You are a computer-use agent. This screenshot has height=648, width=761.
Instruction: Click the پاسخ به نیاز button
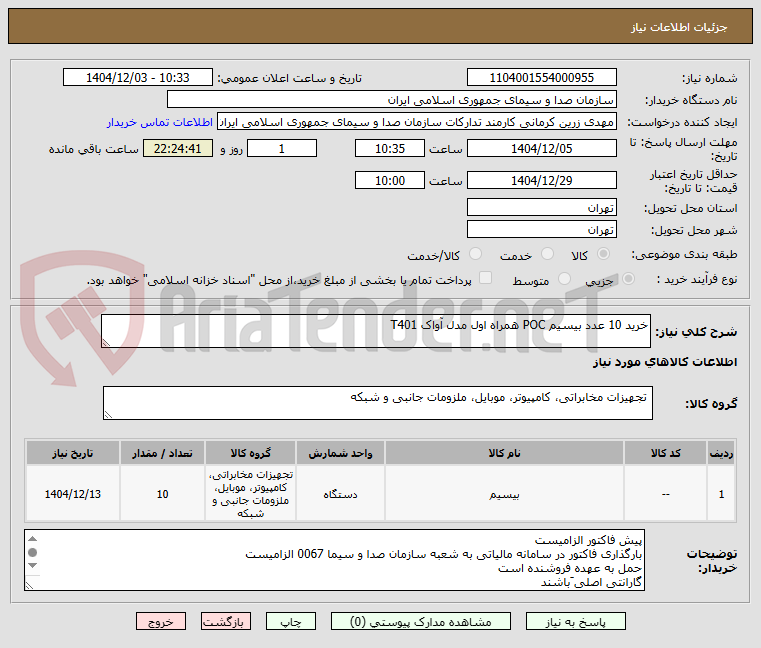click(576, 621)
